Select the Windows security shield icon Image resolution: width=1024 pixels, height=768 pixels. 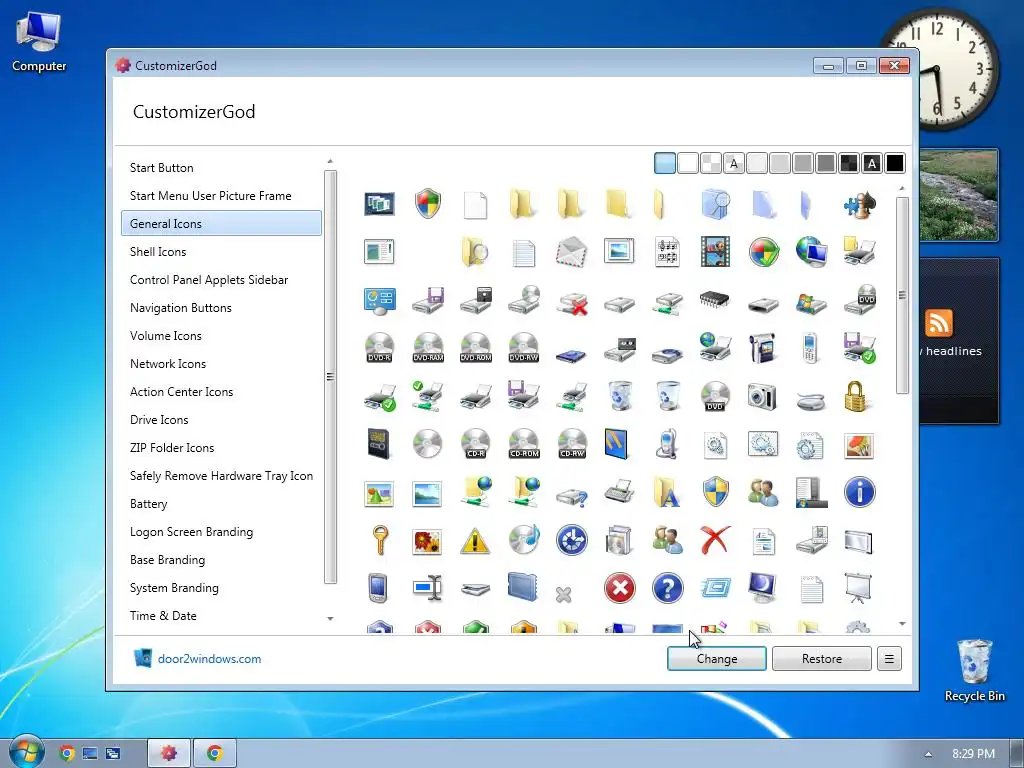pyautogui.click(x=428, y=204)
